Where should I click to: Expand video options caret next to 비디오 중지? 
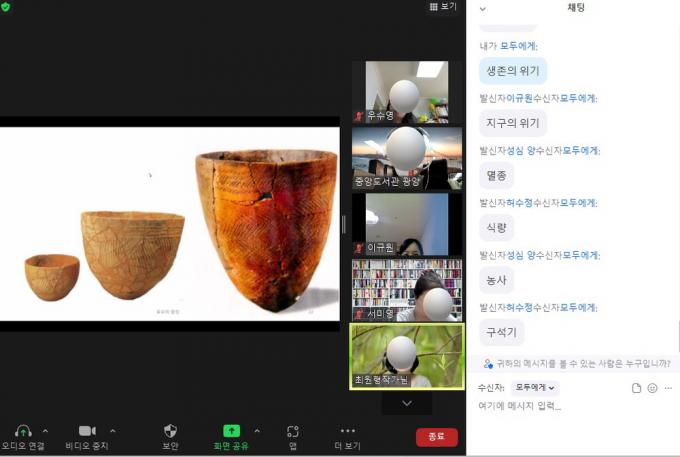click(112, 430)
